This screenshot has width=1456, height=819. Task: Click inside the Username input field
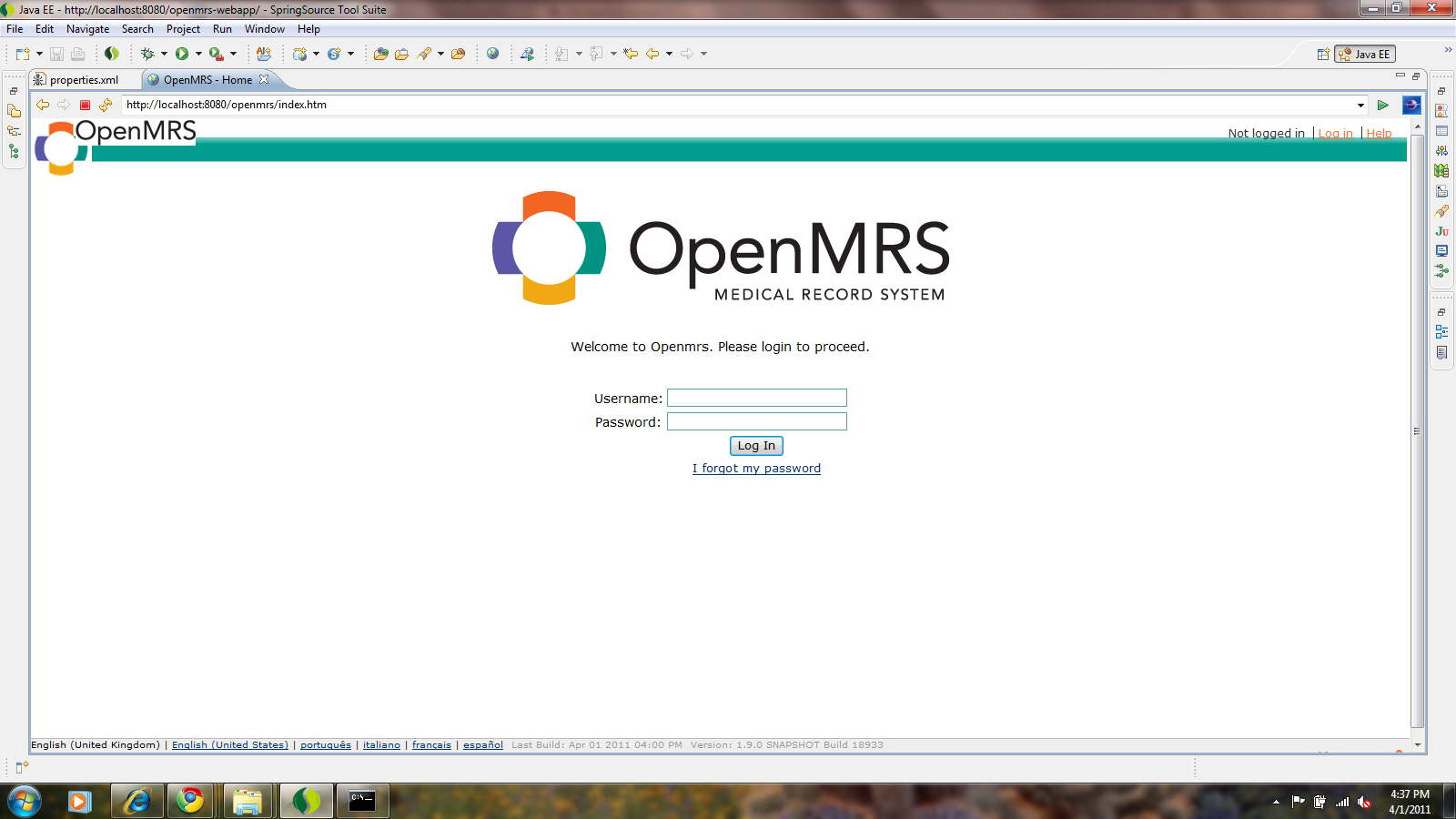tap(756, 398)
